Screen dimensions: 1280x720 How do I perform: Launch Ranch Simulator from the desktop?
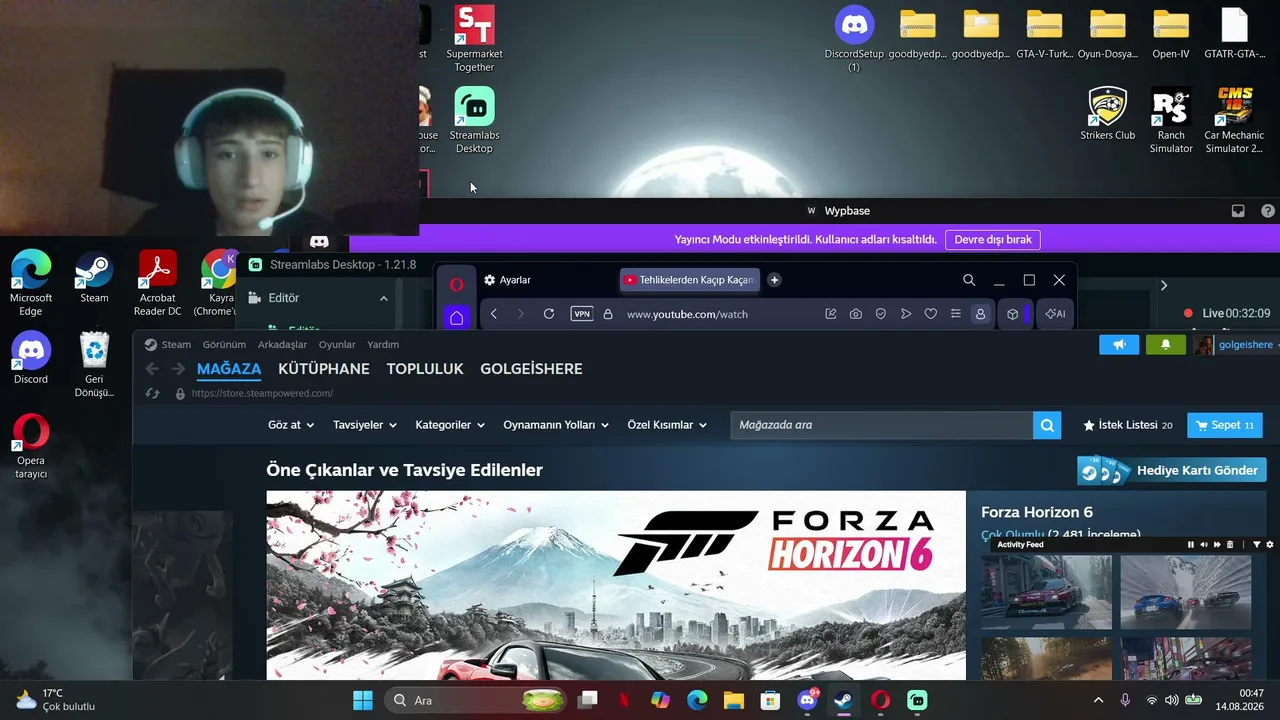click(1171, 120)
